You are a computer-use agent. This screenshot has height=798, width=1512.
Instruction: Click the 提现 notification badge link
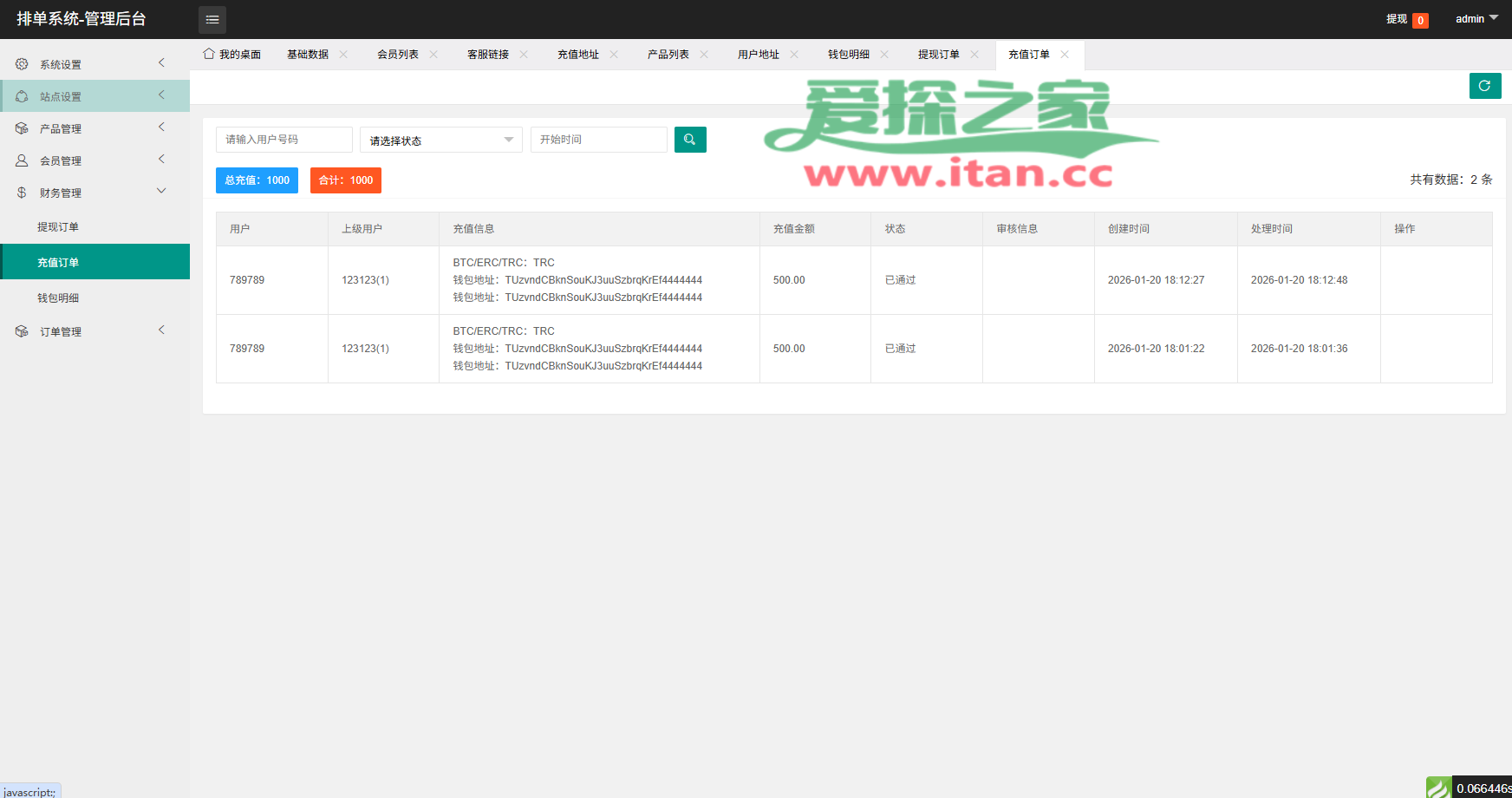click(x=1406, y=19)
